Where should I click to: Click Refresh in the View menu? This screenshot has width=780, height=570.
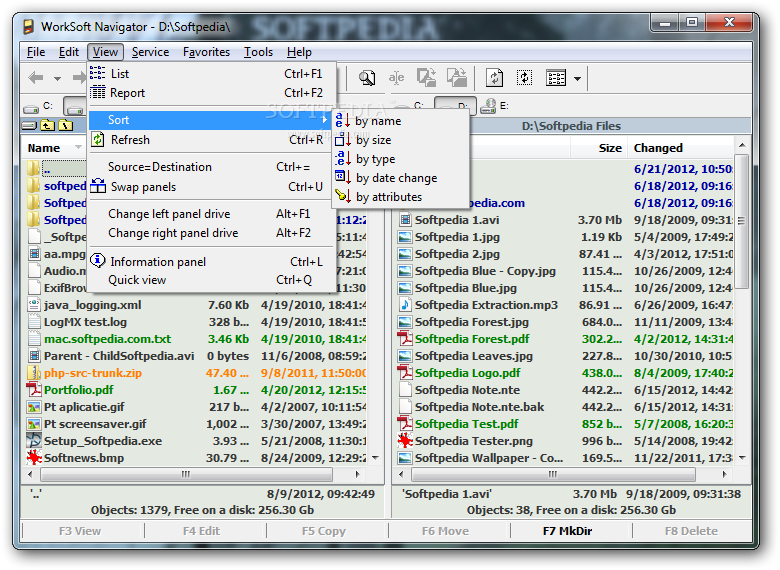[x=212, y=140]
